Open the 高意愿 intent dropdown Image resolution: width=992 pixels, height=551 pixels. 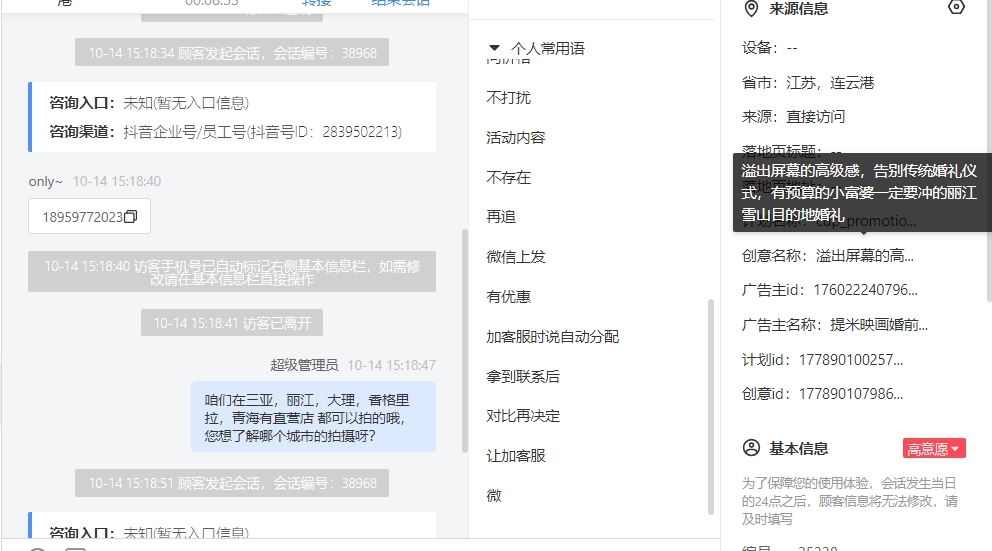(934, 449)
